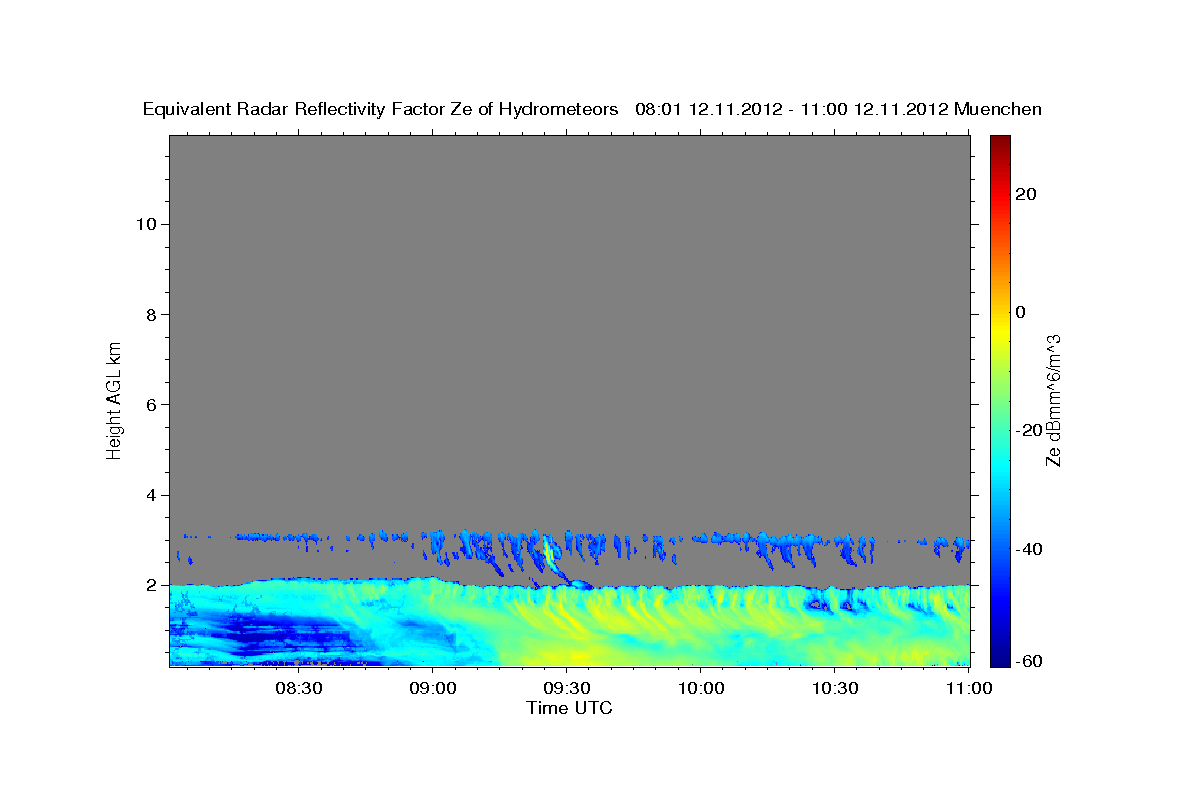The width and height of the screenshot is (1200, 800).
Task: Click the height label 4 on y-axis
Action: coord(152,495)
